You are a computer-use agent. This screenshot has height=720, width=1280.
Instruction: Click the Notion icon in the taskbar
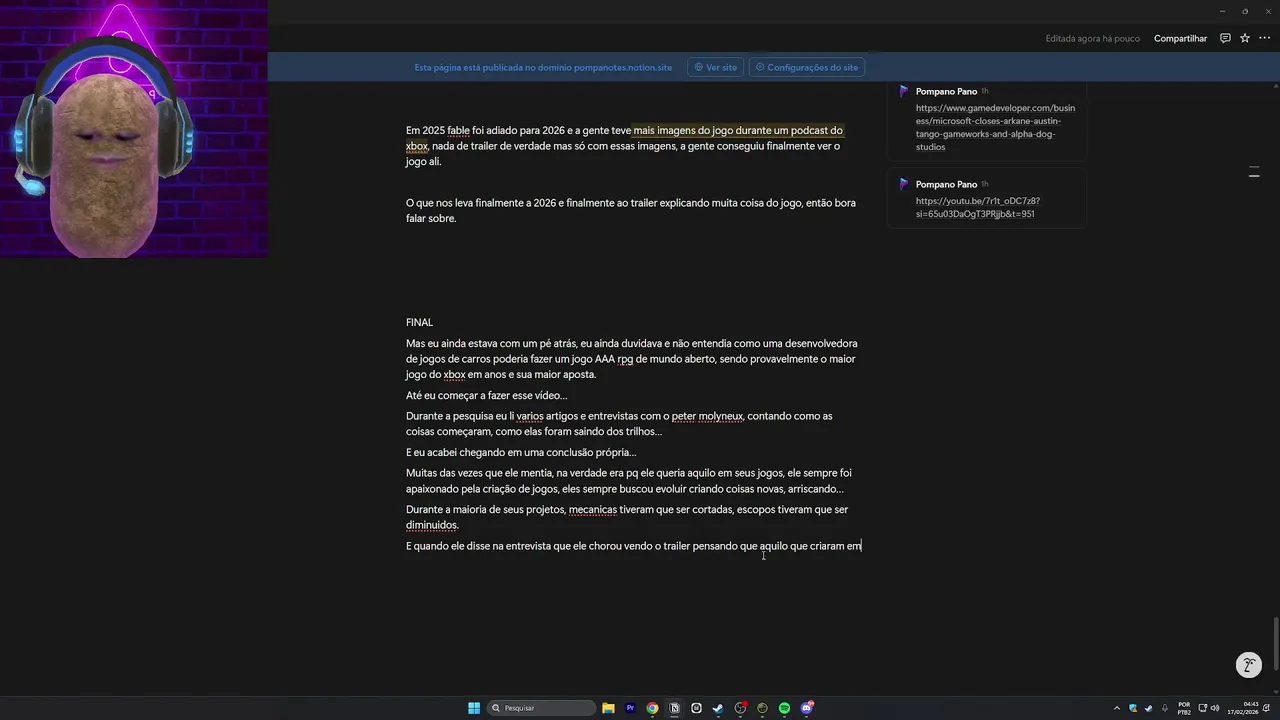click(x=674, y=708)
